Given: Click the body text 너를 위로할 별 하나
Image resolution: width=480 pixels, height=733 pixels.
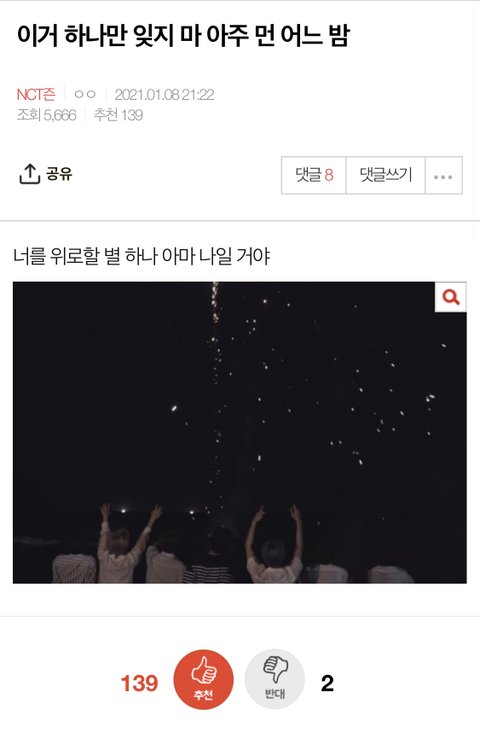Looking at the screenshot, I should click(86, 256).
